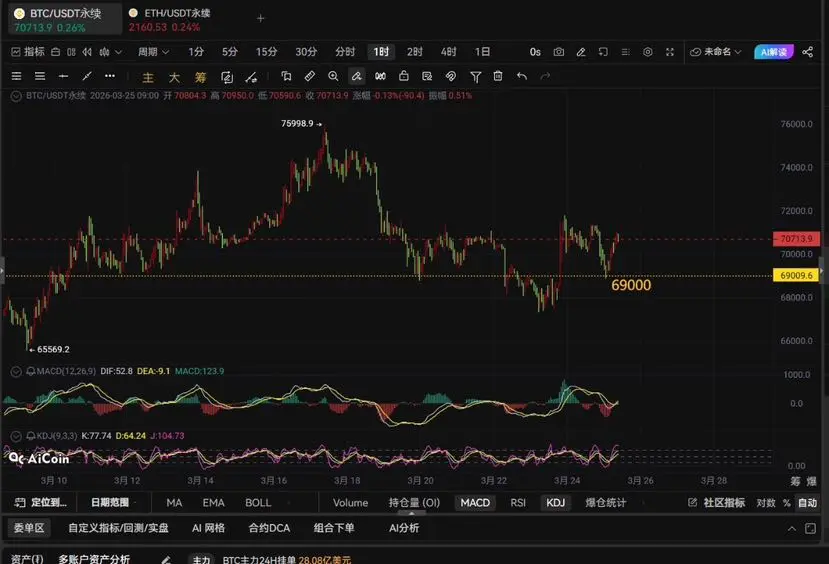829x564 pixels.
Task: Collapse the KDJ pane with its chevron
Action: [16, 436]
